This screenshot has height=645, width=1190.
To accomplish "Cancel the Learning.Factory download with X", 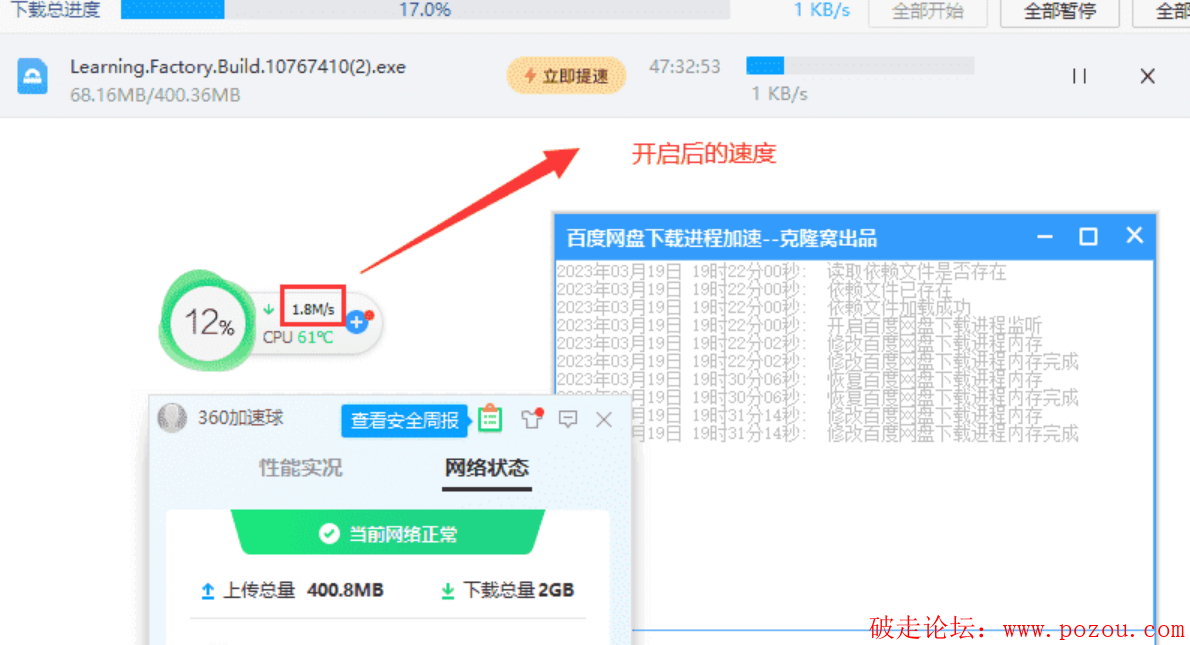I will pos(1148,76).
